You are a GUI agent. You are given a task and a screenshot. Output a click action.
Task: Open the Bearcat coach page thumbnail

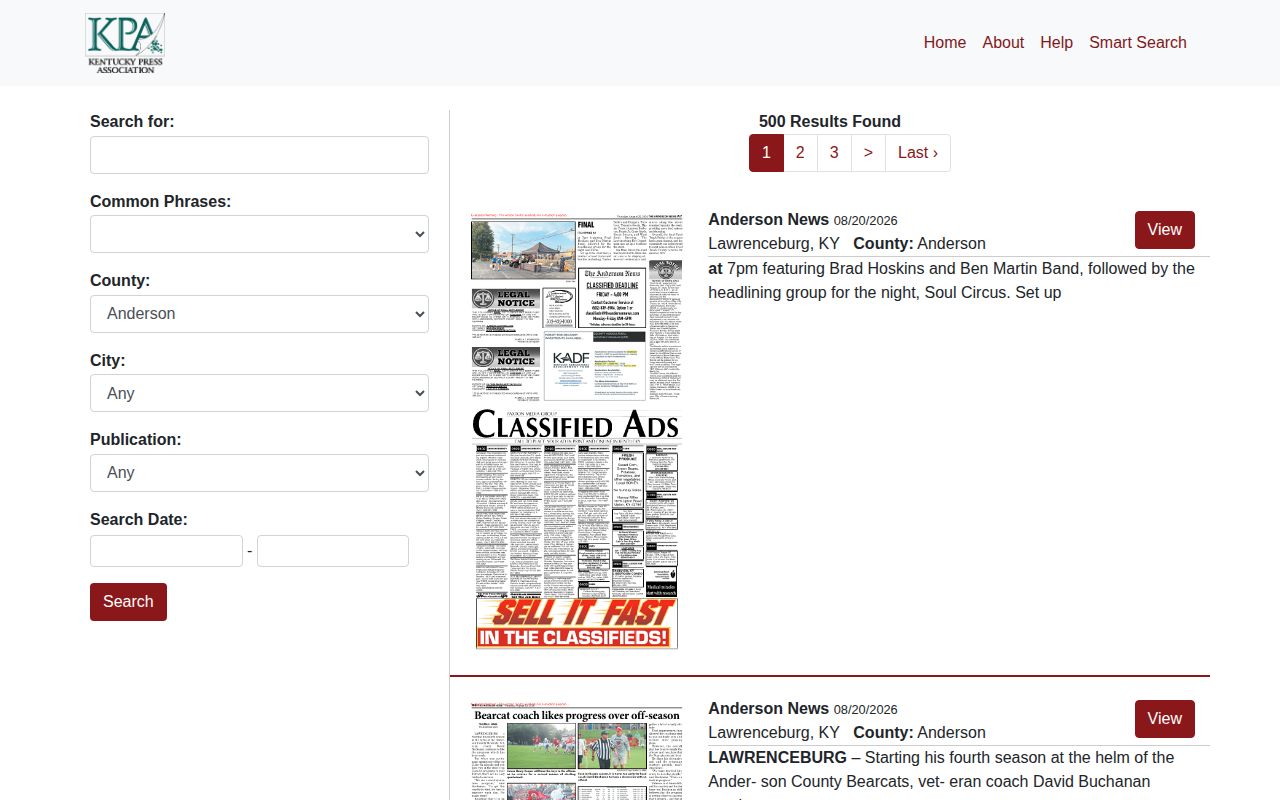(576, 750)
